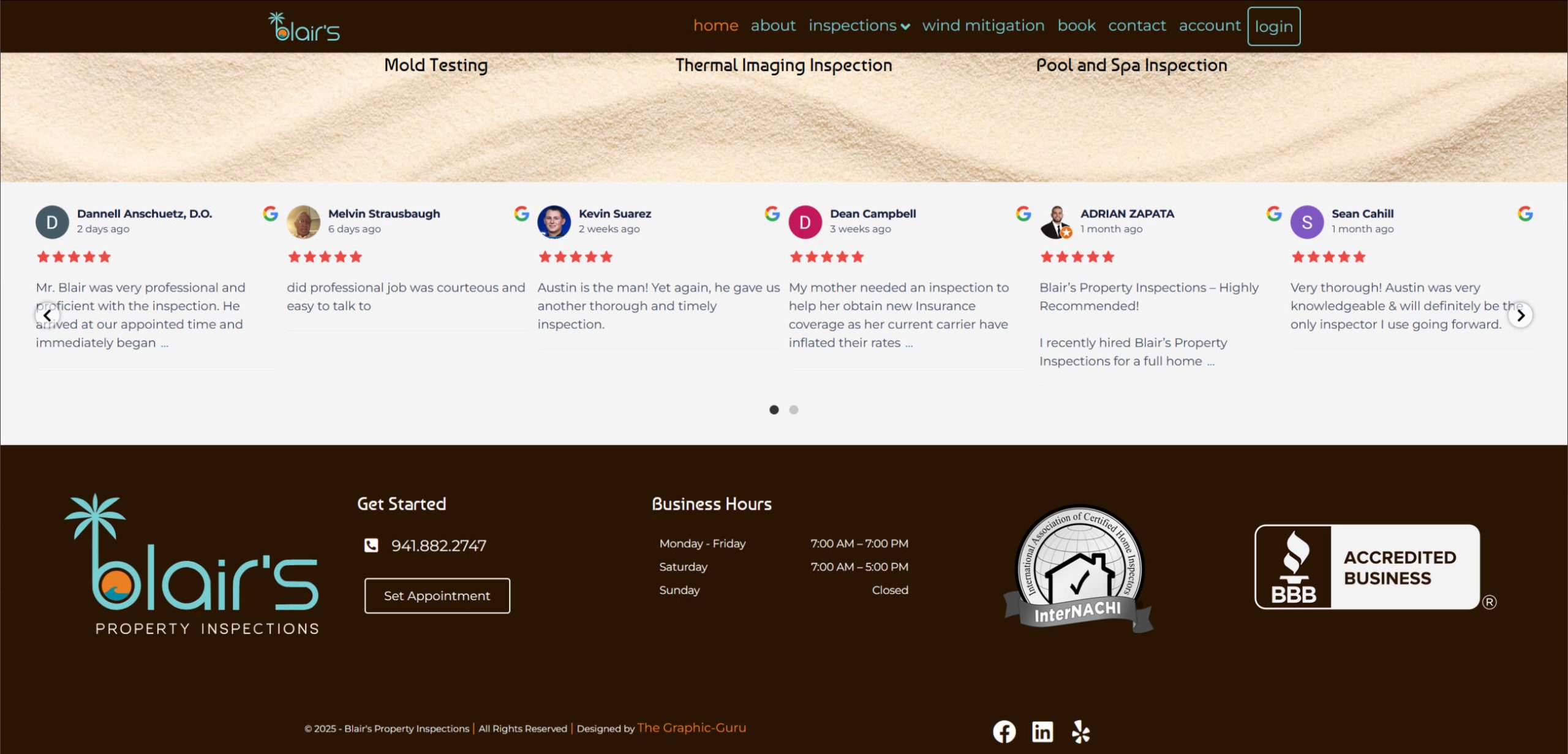Click the small Blair's logo in header
The width and height of the screenshot is (1568, 754).
point(304,27)
